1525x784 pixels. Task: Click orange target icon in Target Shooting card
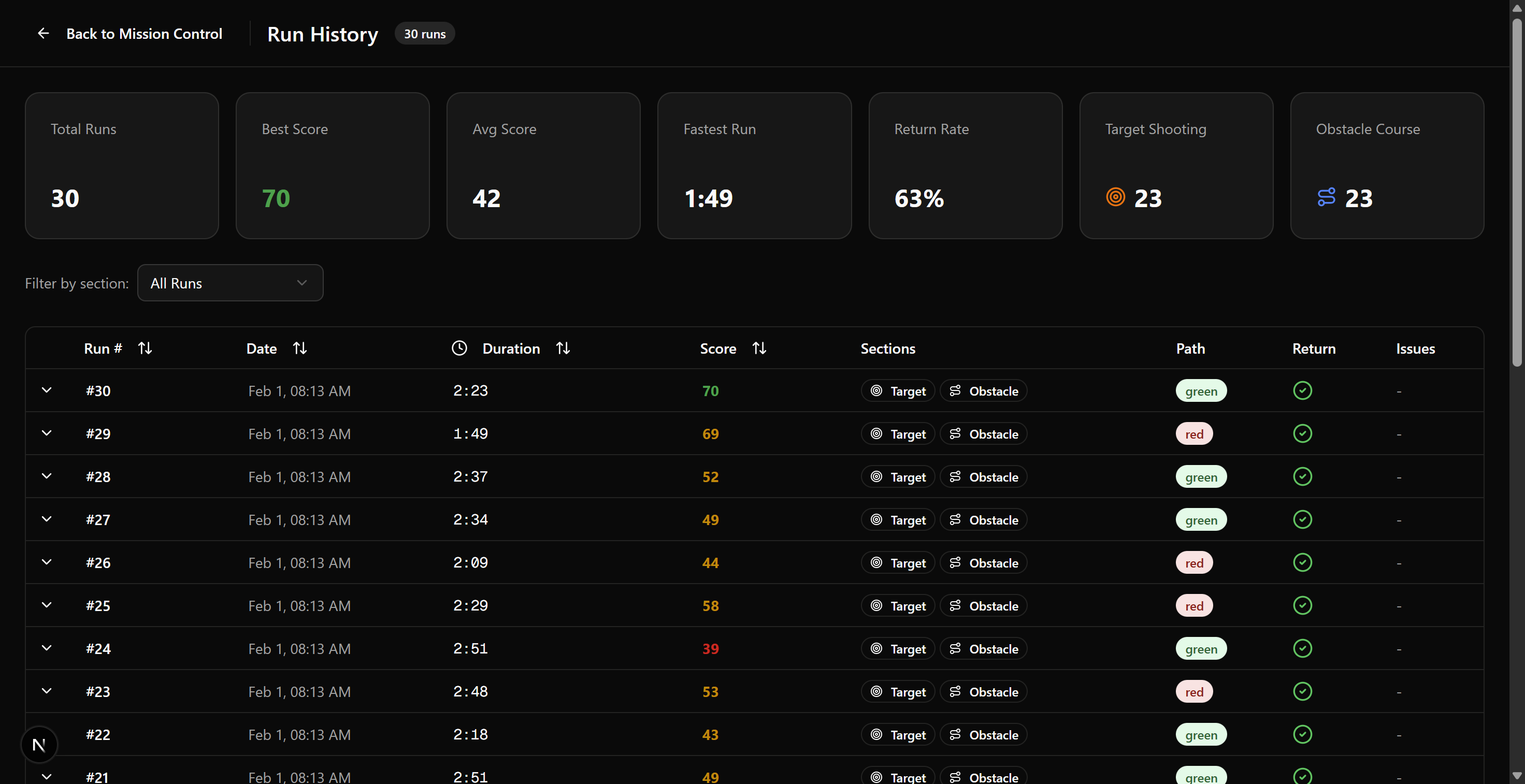(1115, 197)
